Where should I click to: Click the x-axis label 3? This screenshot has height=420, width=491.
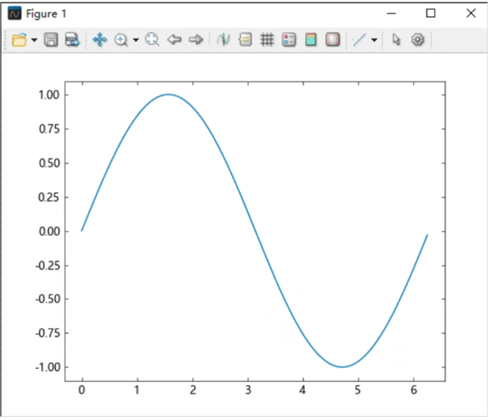point(248,390)
